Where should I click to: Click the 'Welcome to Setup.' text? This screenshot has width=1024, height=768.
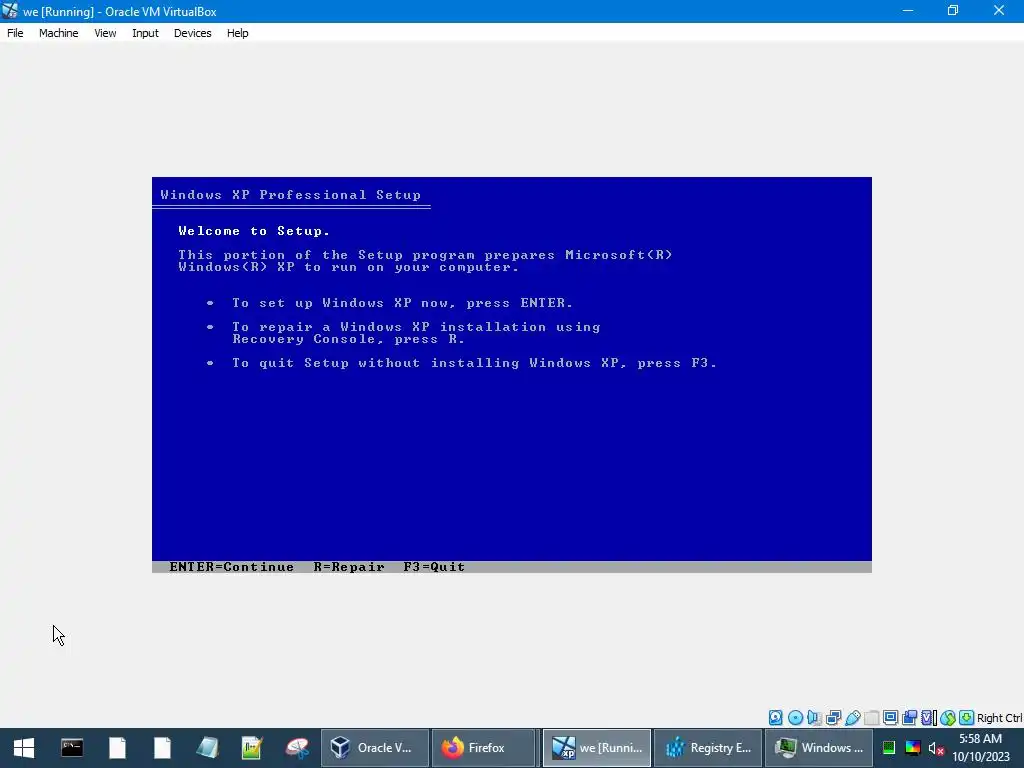254,231
